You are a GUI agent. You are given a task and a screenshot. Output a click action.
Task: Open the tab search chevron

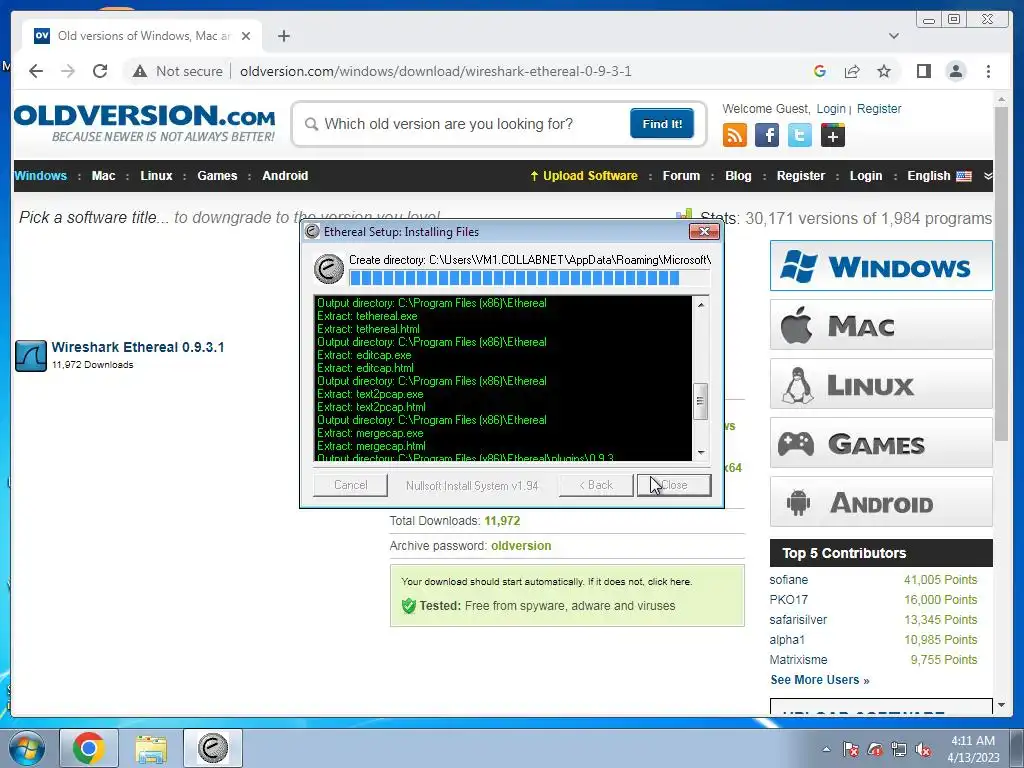[x=893, y=36]
